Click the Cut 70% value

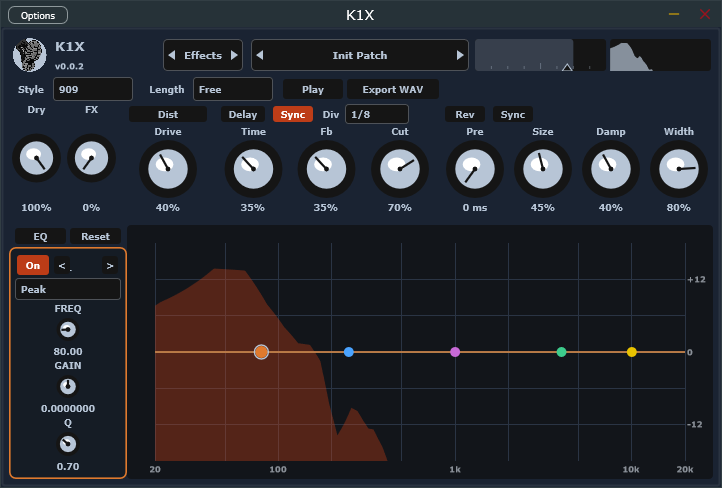pyautogui.click(x=400, y=208)
